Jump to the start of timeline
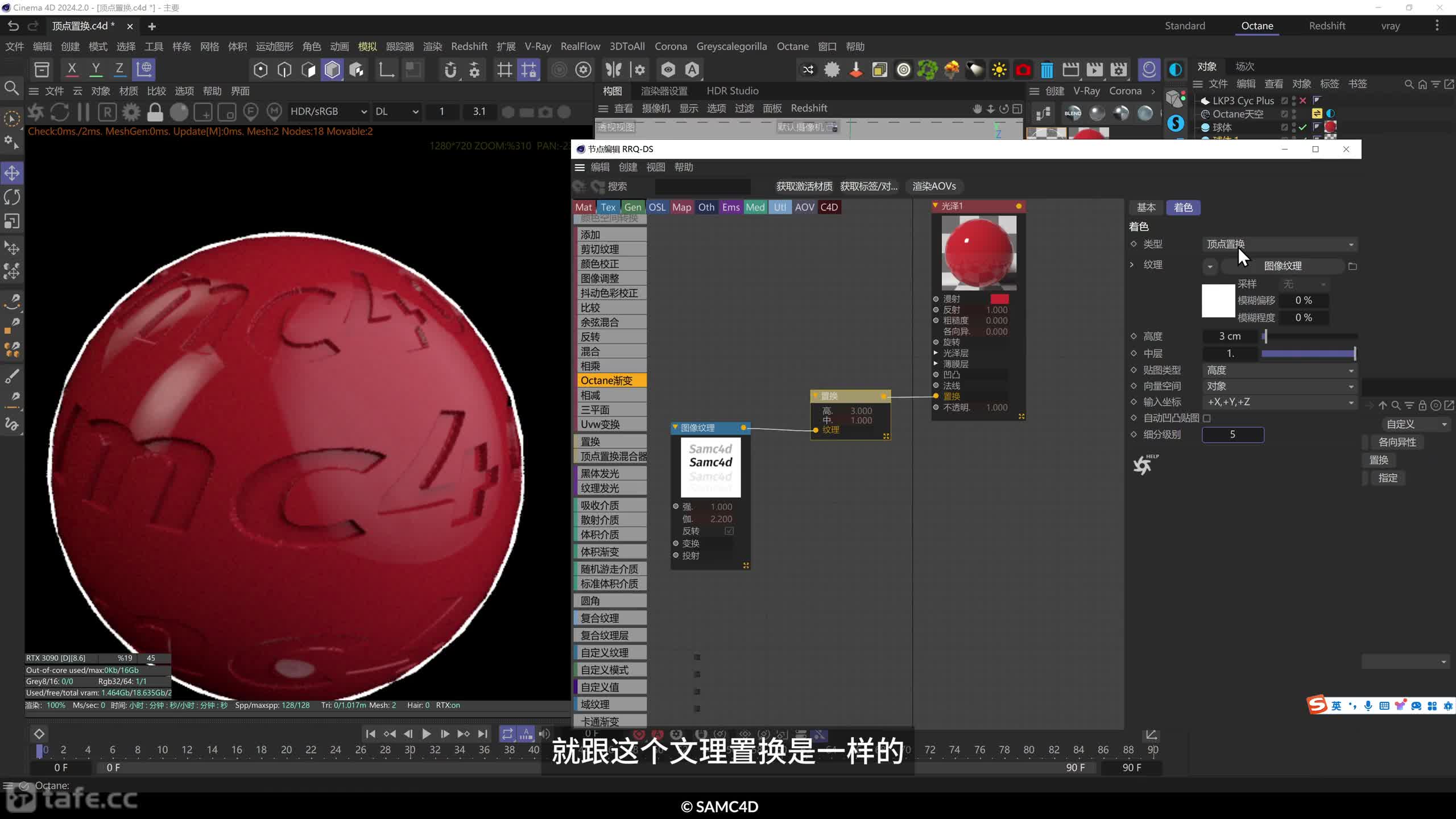This screenshot has width=1456, height=819. [x=370, y=734]
